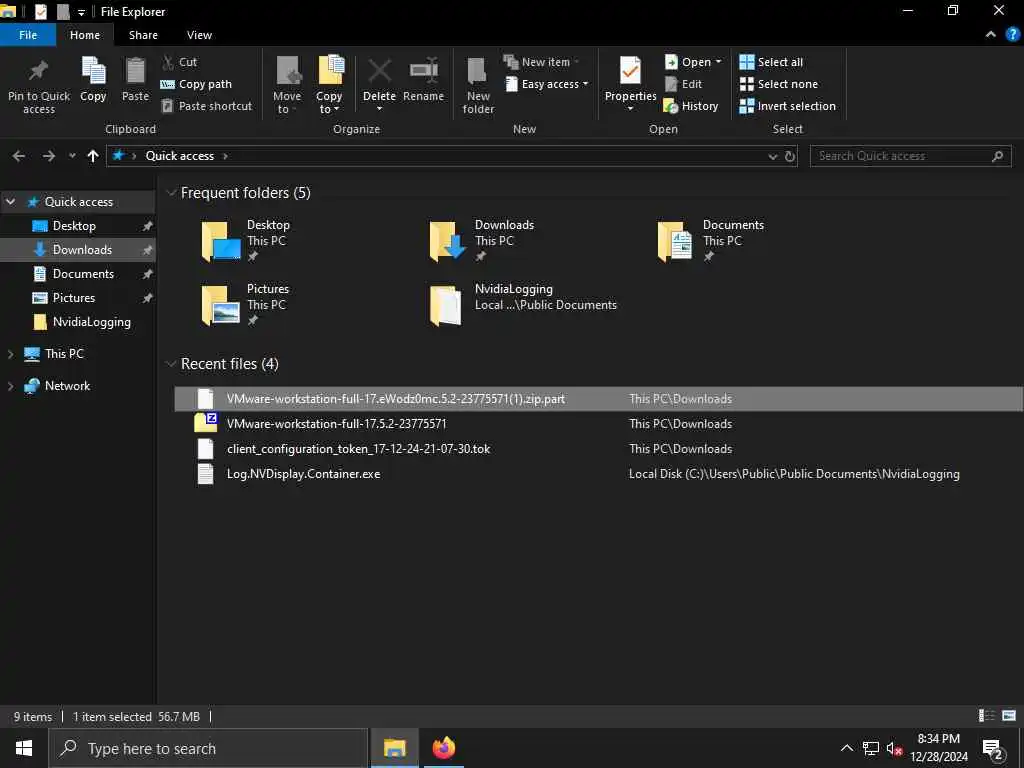Open the notification center icon
Image resolution: width=1024 pixels, height=768 pixels.
(993, 748)
